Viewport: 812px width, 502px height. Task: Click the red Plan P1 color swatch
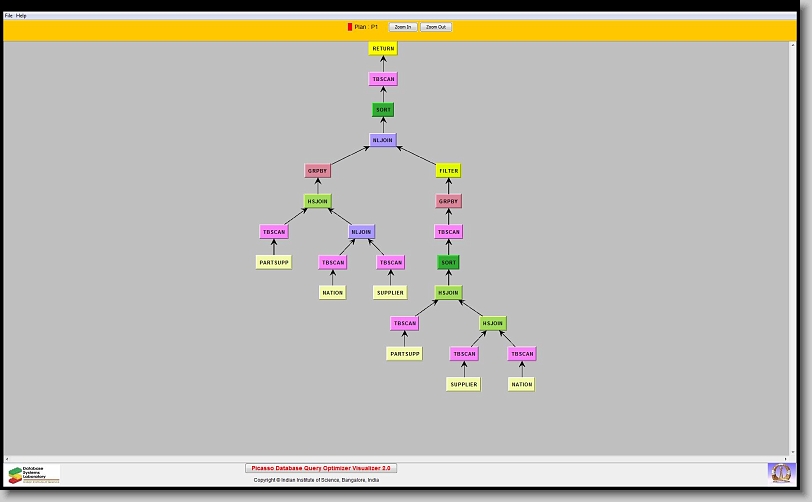click(350, 27)
